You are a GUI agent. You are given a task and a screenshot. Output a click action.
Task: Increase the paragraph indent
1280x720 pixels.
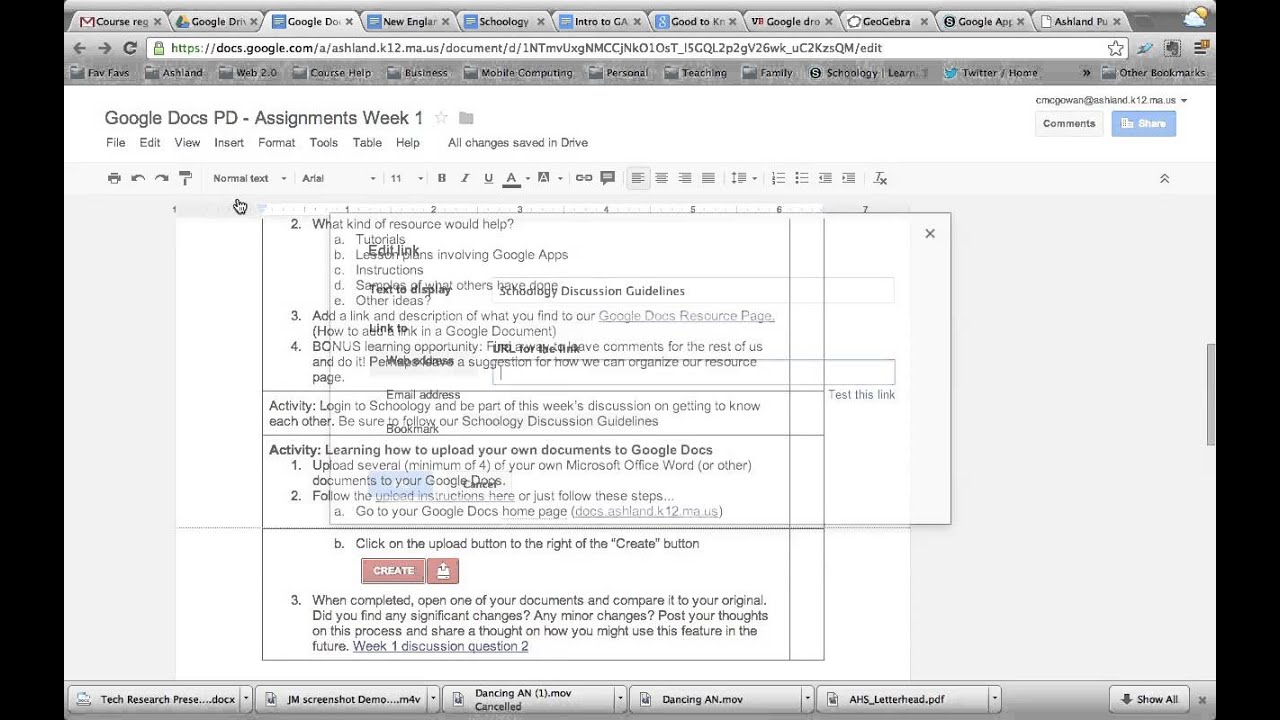click(848, 178)
